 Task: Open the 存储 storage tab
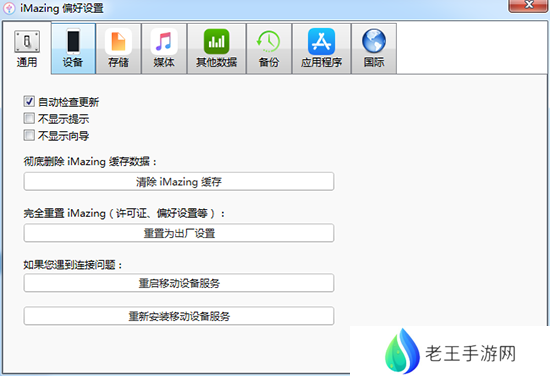(x=119, y=48)
